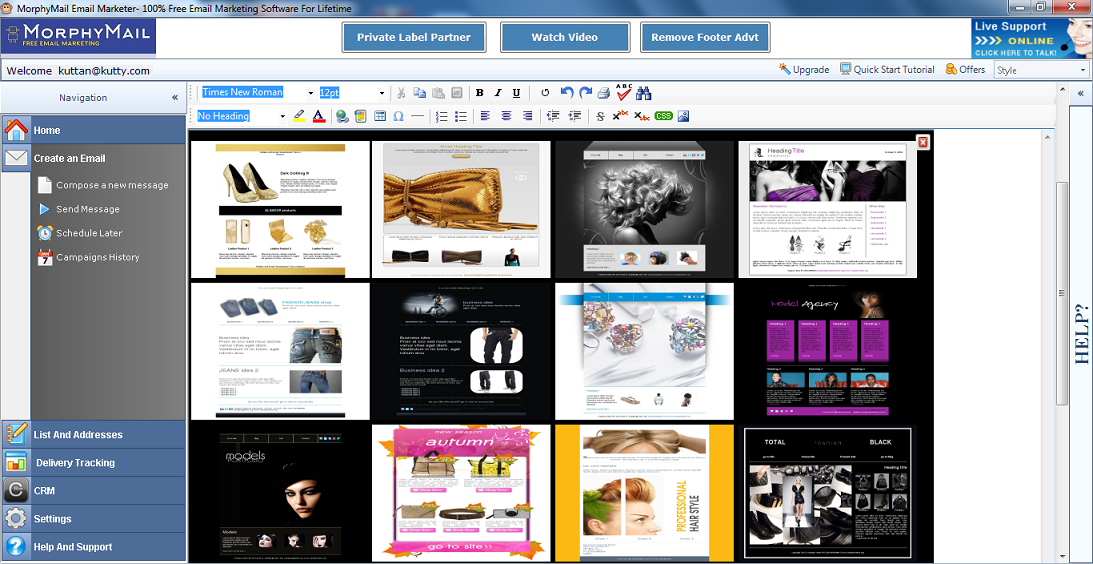Choose the Model Agency purple template
The image size is (1093, 564).
[828, 351]
